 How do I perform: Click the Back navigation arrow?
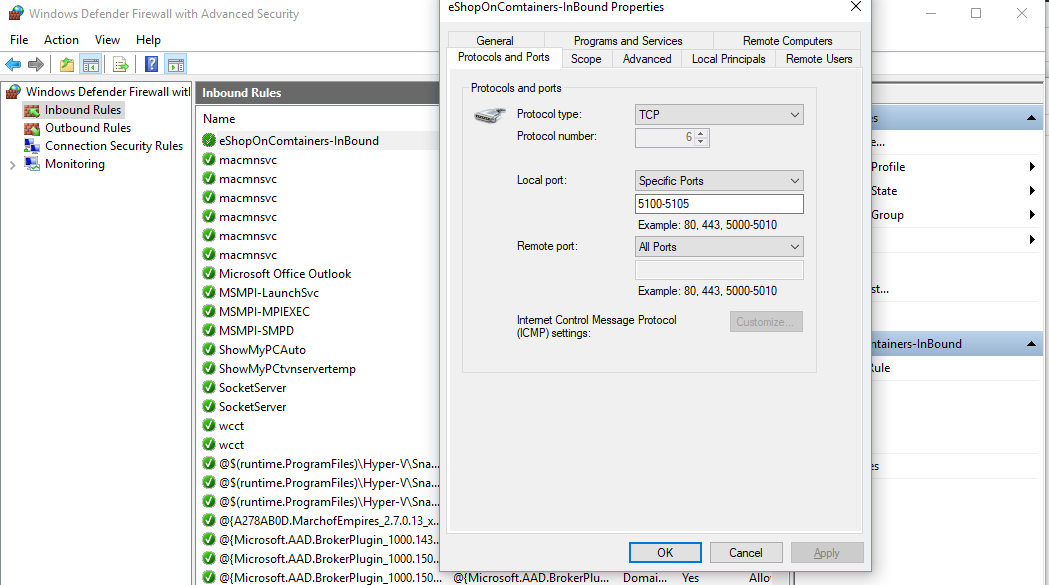click(x=12, y=64)
